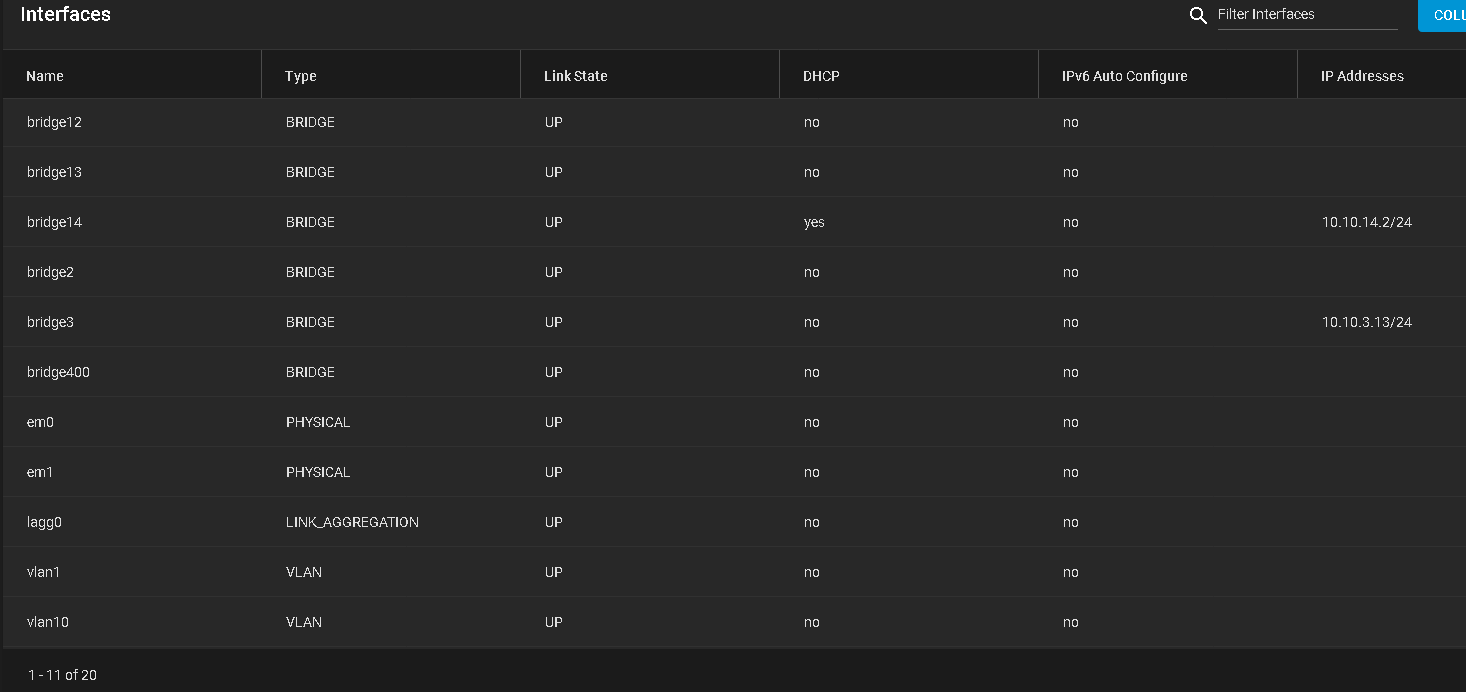This screenshot has height=692, width=1466.
Task: Select the bridge3 interface row
Action: click(734, 322)
